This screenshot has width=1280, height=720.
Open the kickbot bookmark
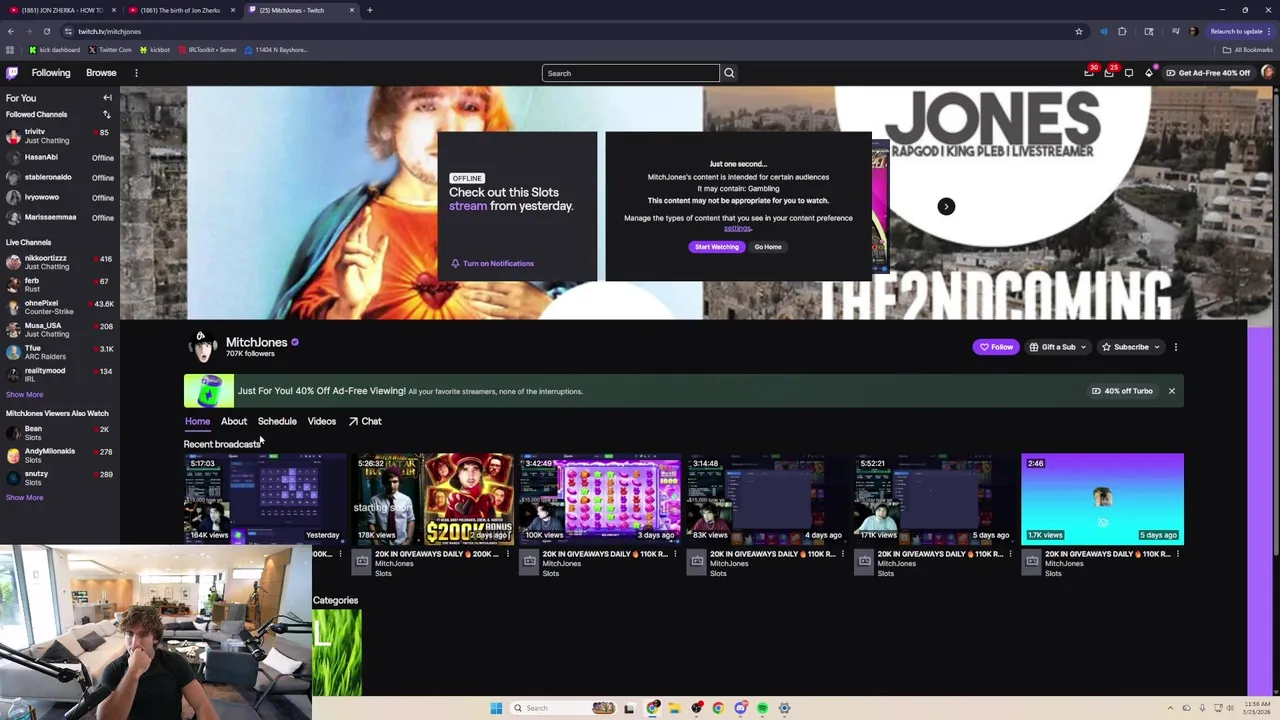click(x=155, y=50)
